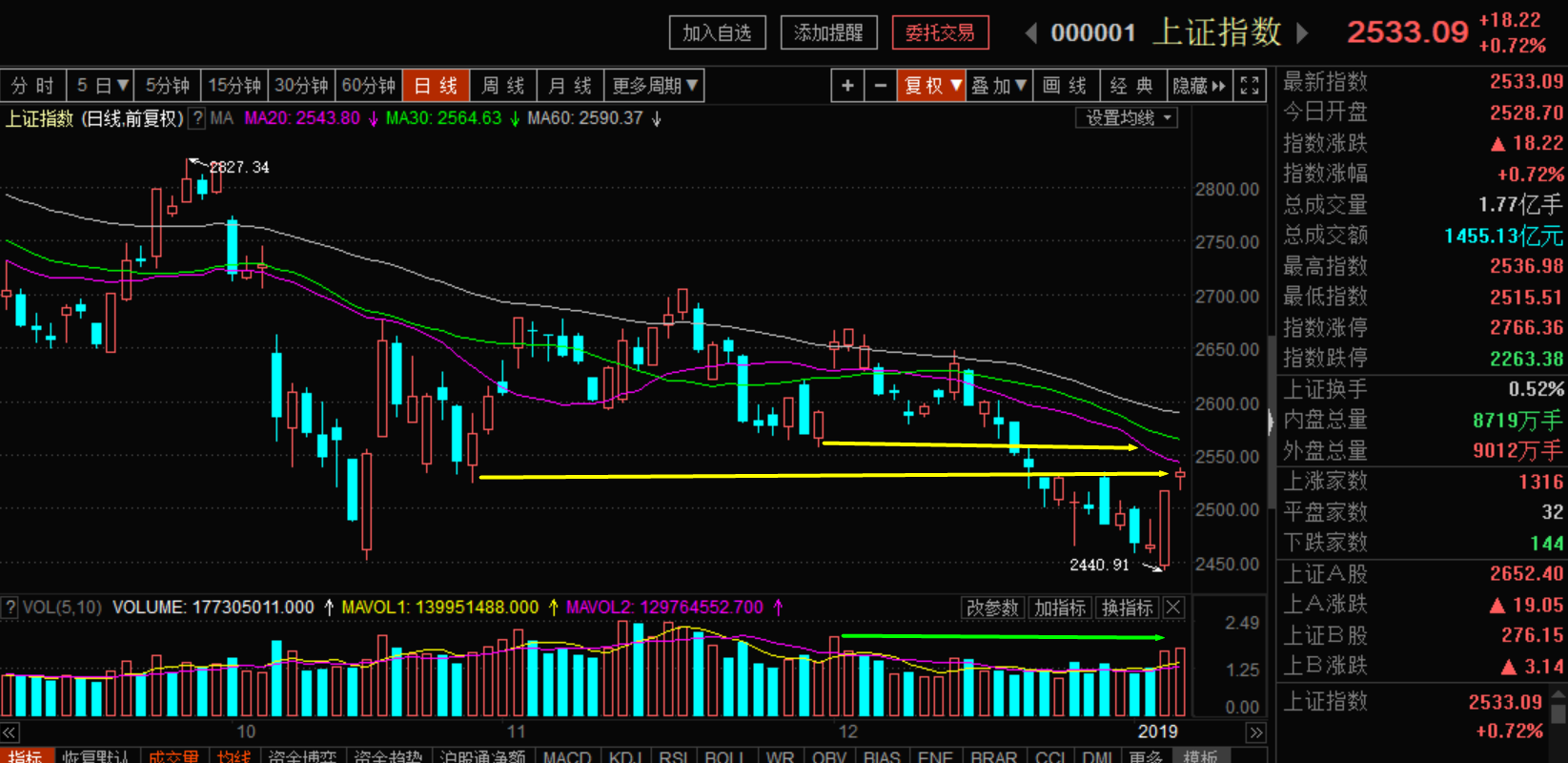Click the 2827.34 high price marker
Screen dimensions: 1568x763
[x=239, y=167]
